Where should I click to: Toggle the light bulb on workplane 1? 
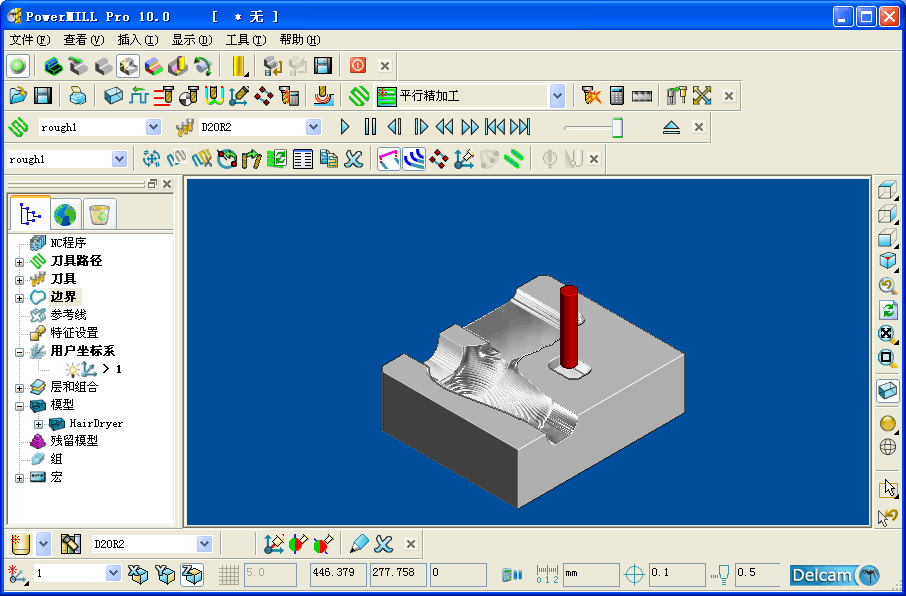tap(73, 369)
